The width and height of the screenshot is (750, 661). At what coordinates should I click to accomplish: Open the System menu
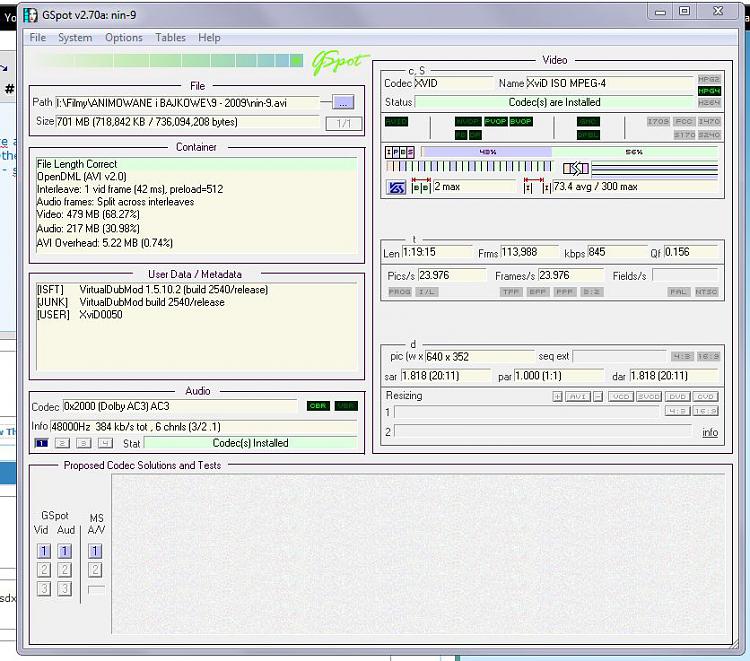tap(75, 37)
